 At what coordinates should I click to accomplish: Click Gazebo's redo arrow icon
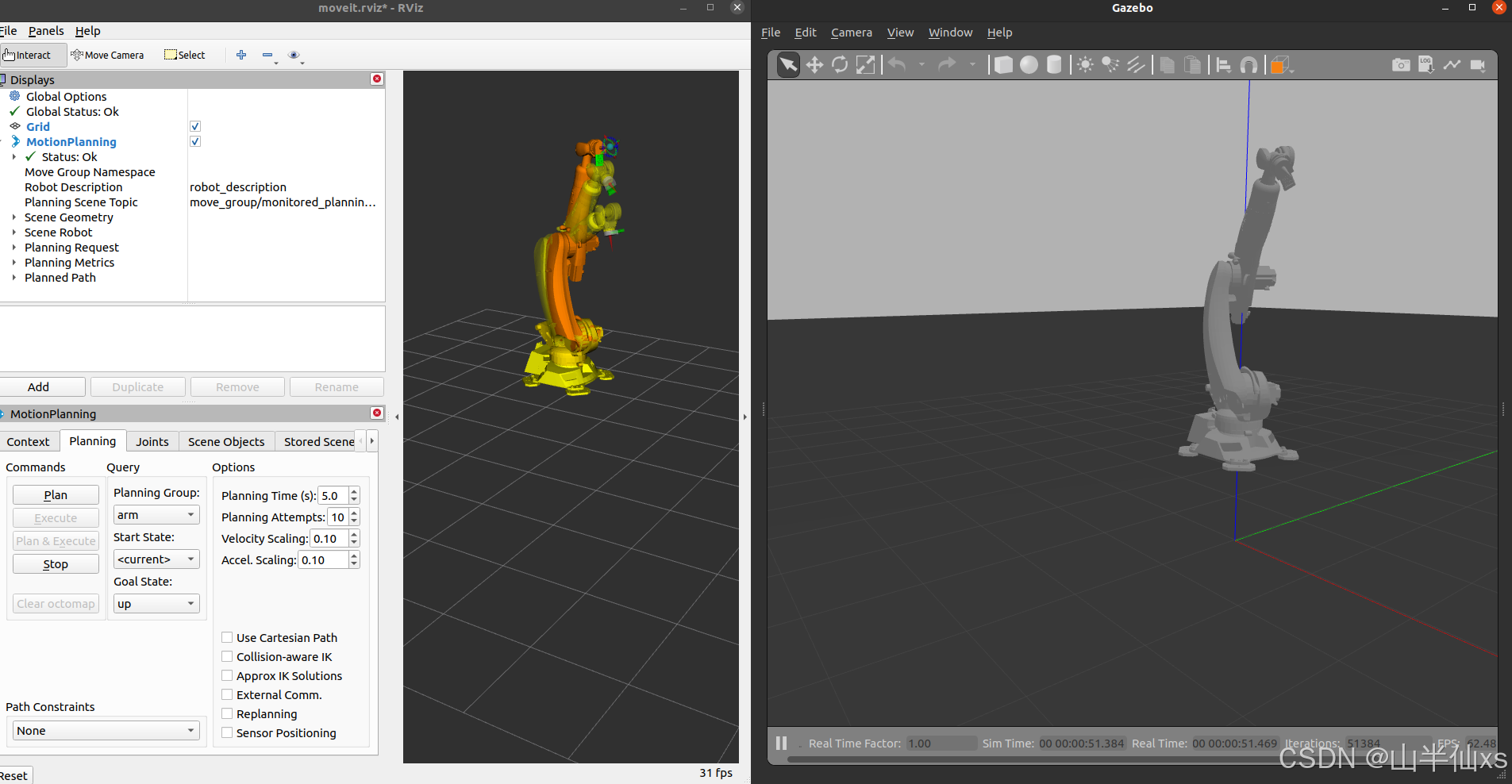[947, 65]
